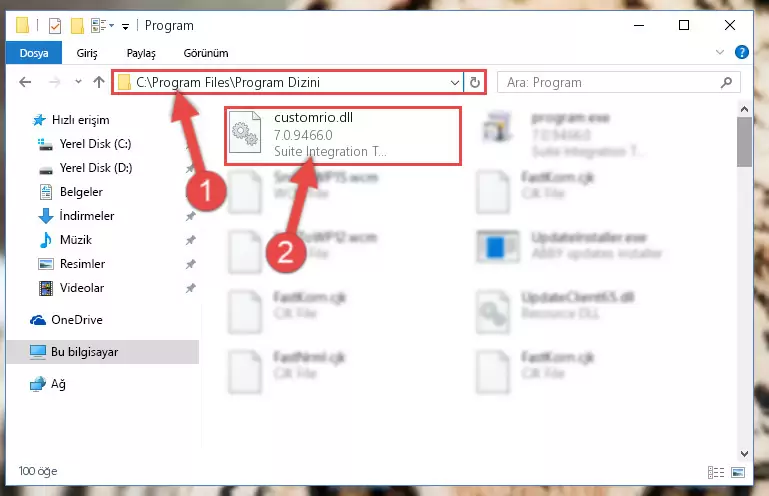Click the vertical scrollbar down arrow
The image size is (769, 496).
[744, 454]
